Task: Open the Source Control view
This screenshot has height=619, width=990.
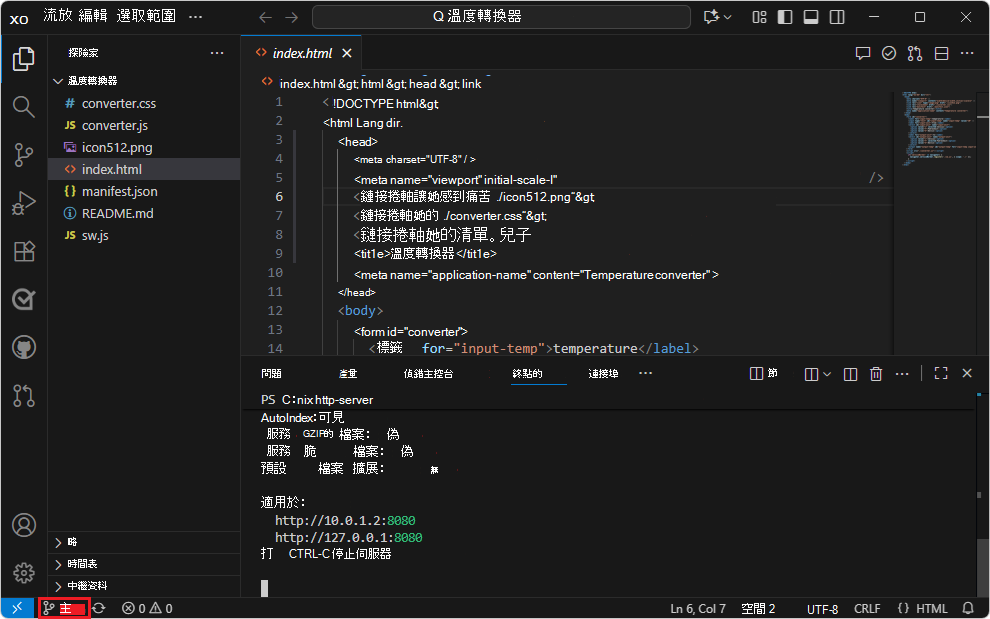Action: pos(23,156)
